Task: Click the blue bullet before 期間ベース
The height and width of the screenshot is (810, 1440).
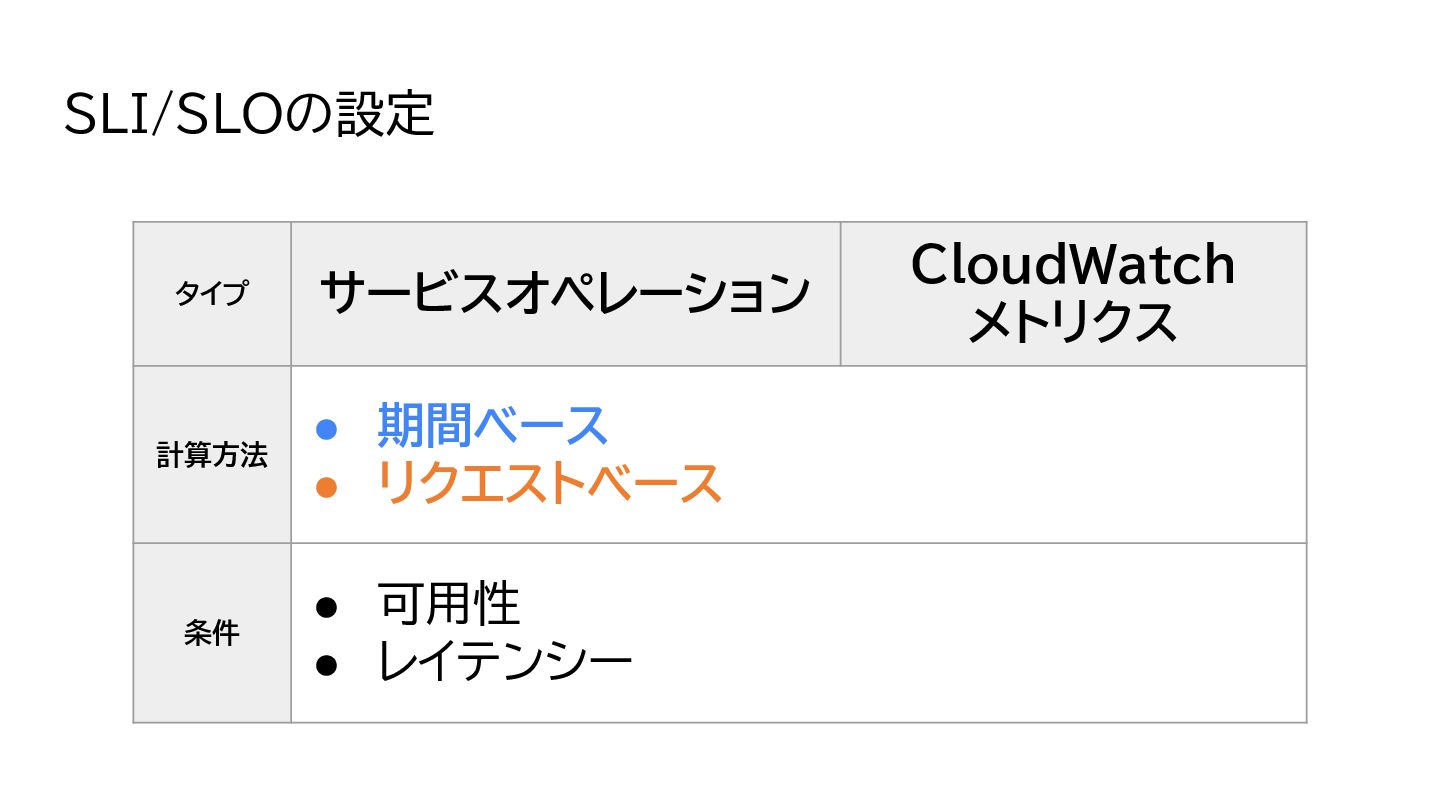Action: click(x=327, y=429)
